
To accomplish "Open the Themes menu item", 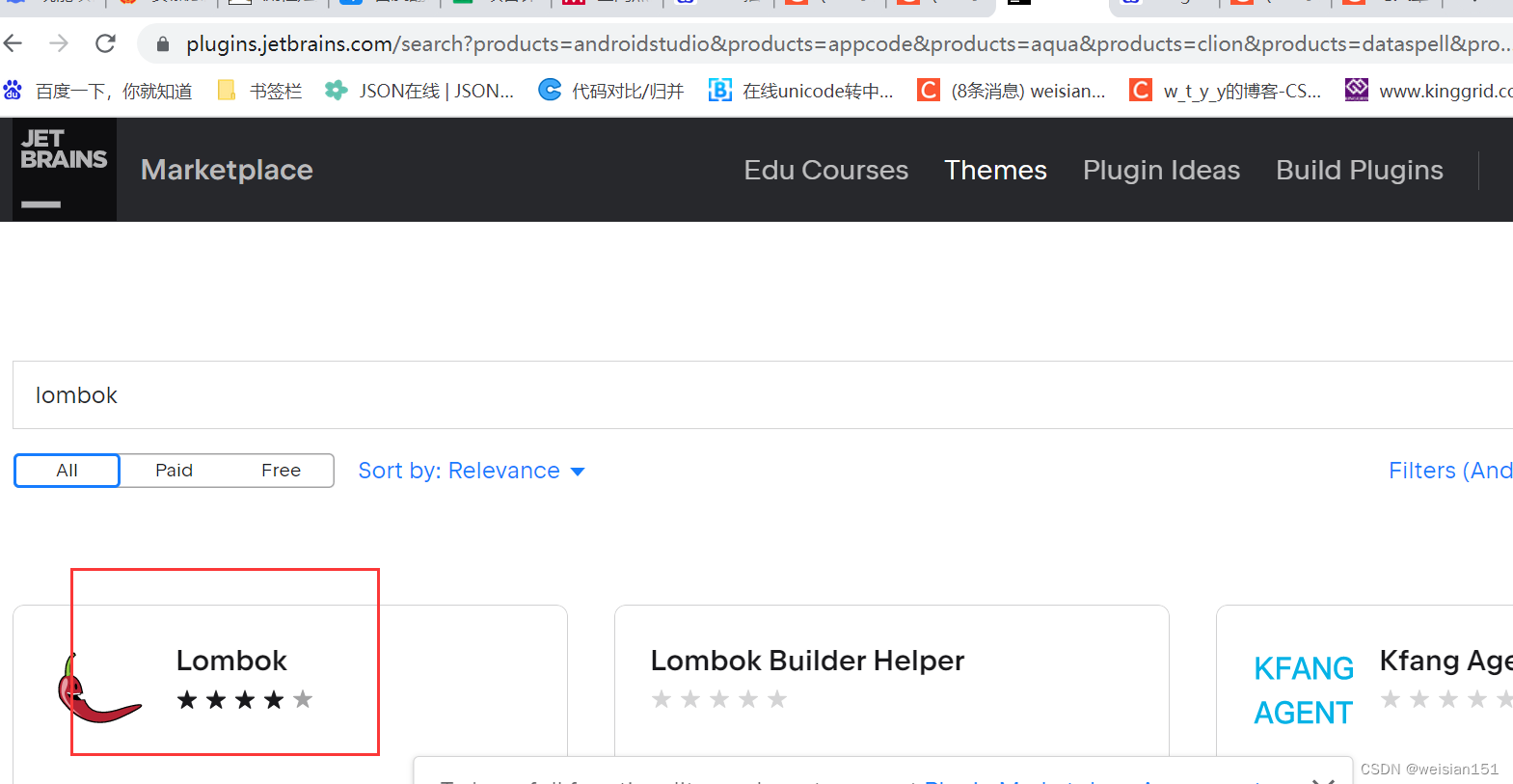I will [995, 170].
